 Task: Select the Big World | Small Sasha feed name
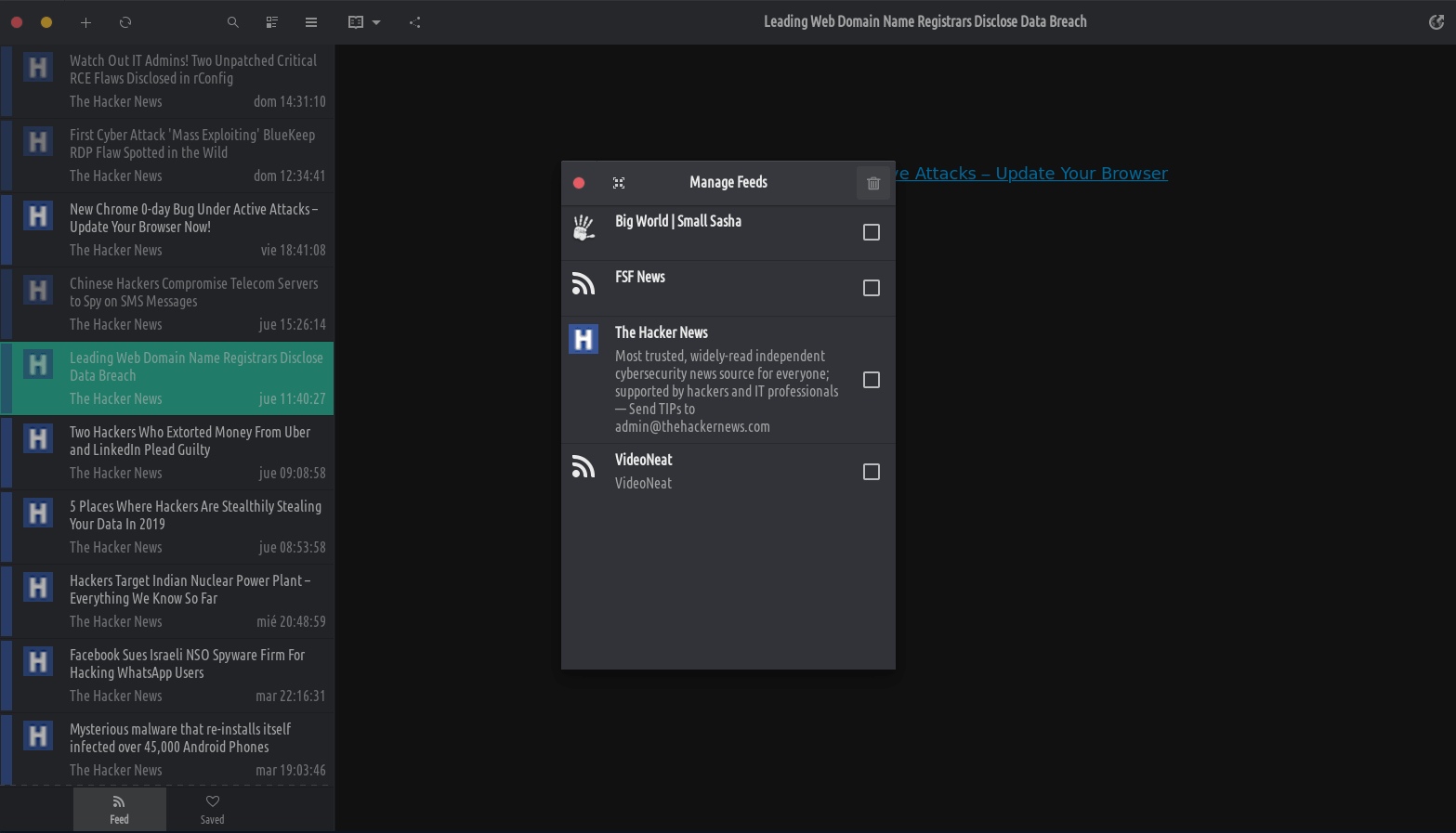click(678, 221)
